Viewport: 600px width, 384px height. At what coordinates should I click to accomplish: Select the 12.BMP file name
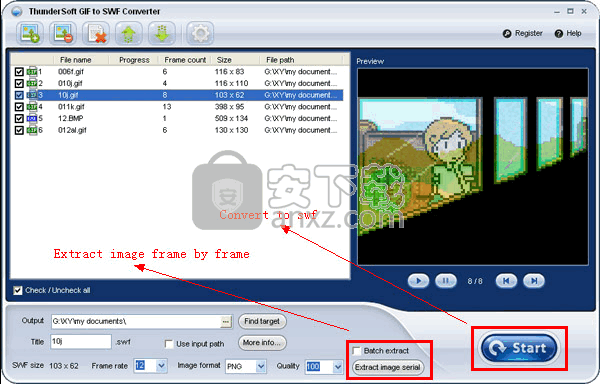(x=70, y=119)
